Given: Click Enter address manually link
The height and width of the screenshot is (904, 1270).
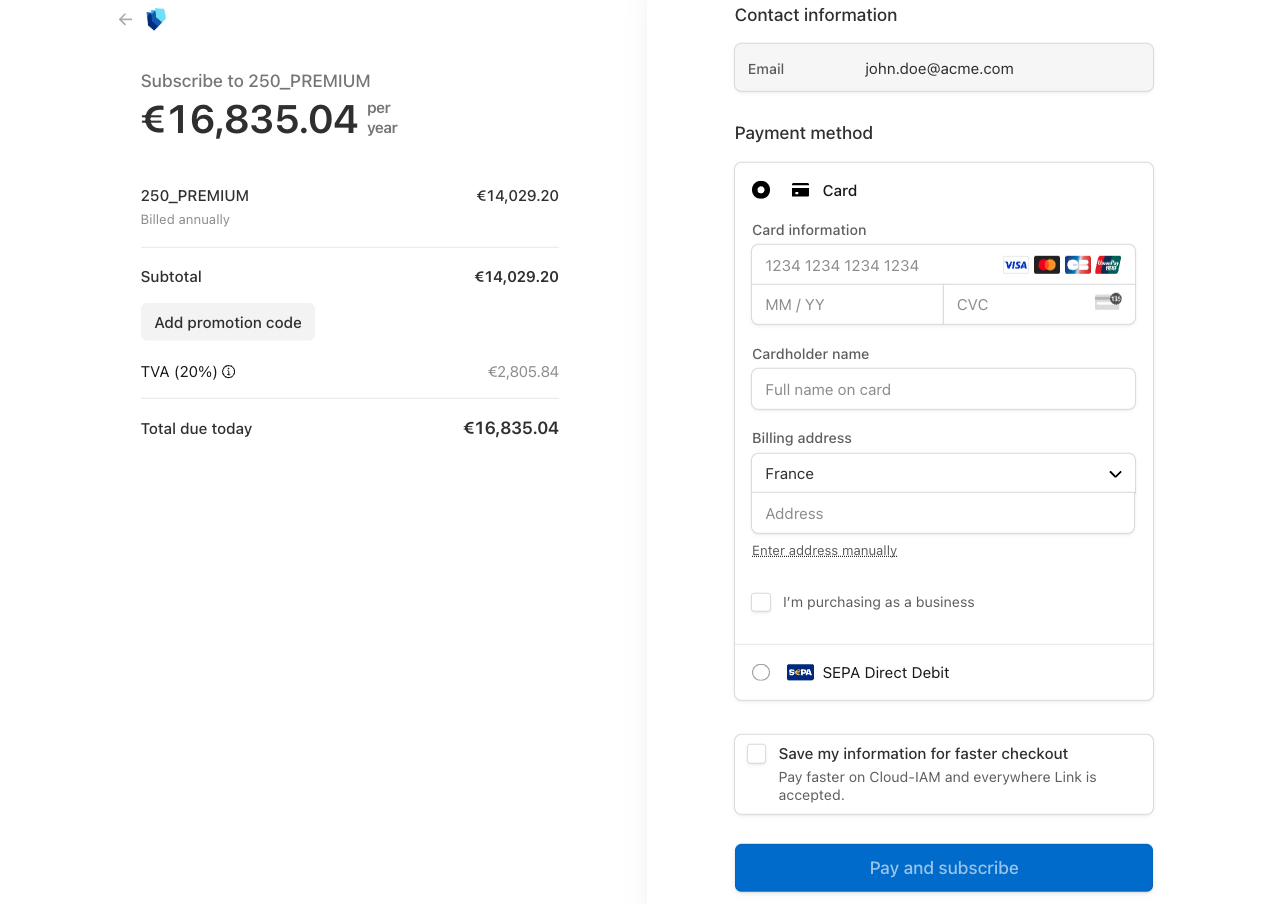Looking at the screenshot, I should pos(824,551).
